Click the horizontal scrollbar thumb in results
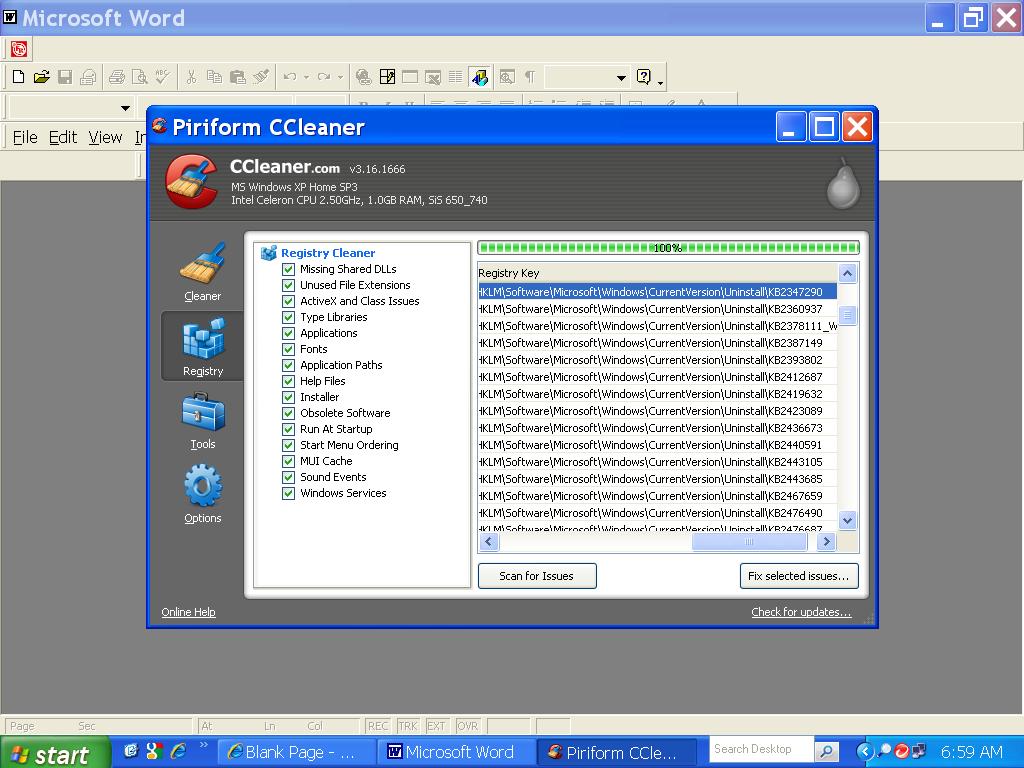Image resolution: width=1024 pixels, height=768 pixels. pos(749,542)
